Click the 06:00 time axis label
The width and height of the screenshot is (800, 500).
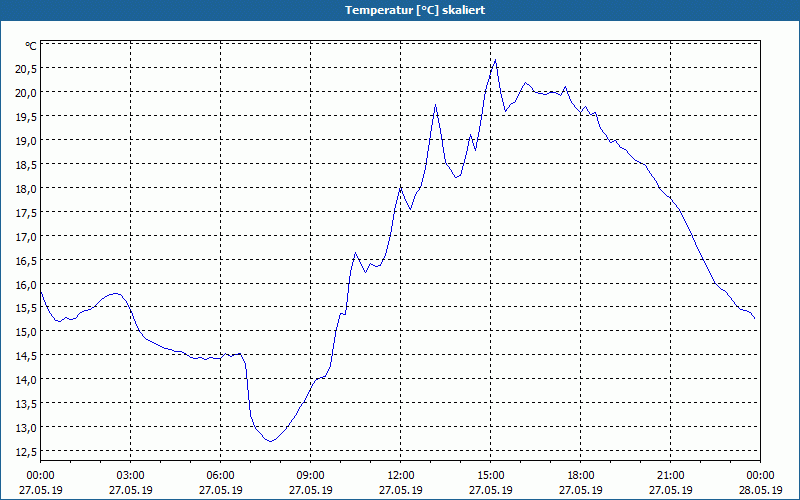pos(220,476)
